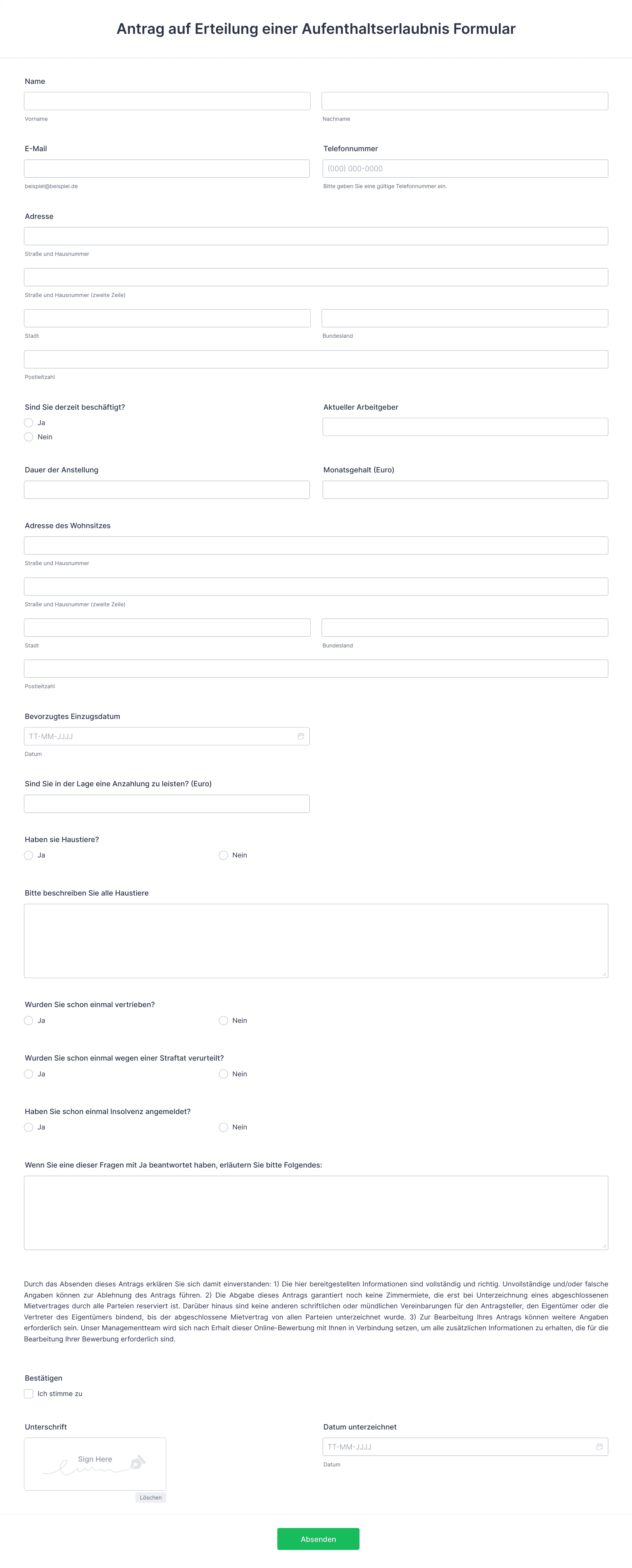Click the Absenden submit button
Image resolution: width=632 pixels, height=1568 pixels.
click(x=318, y=1539)
